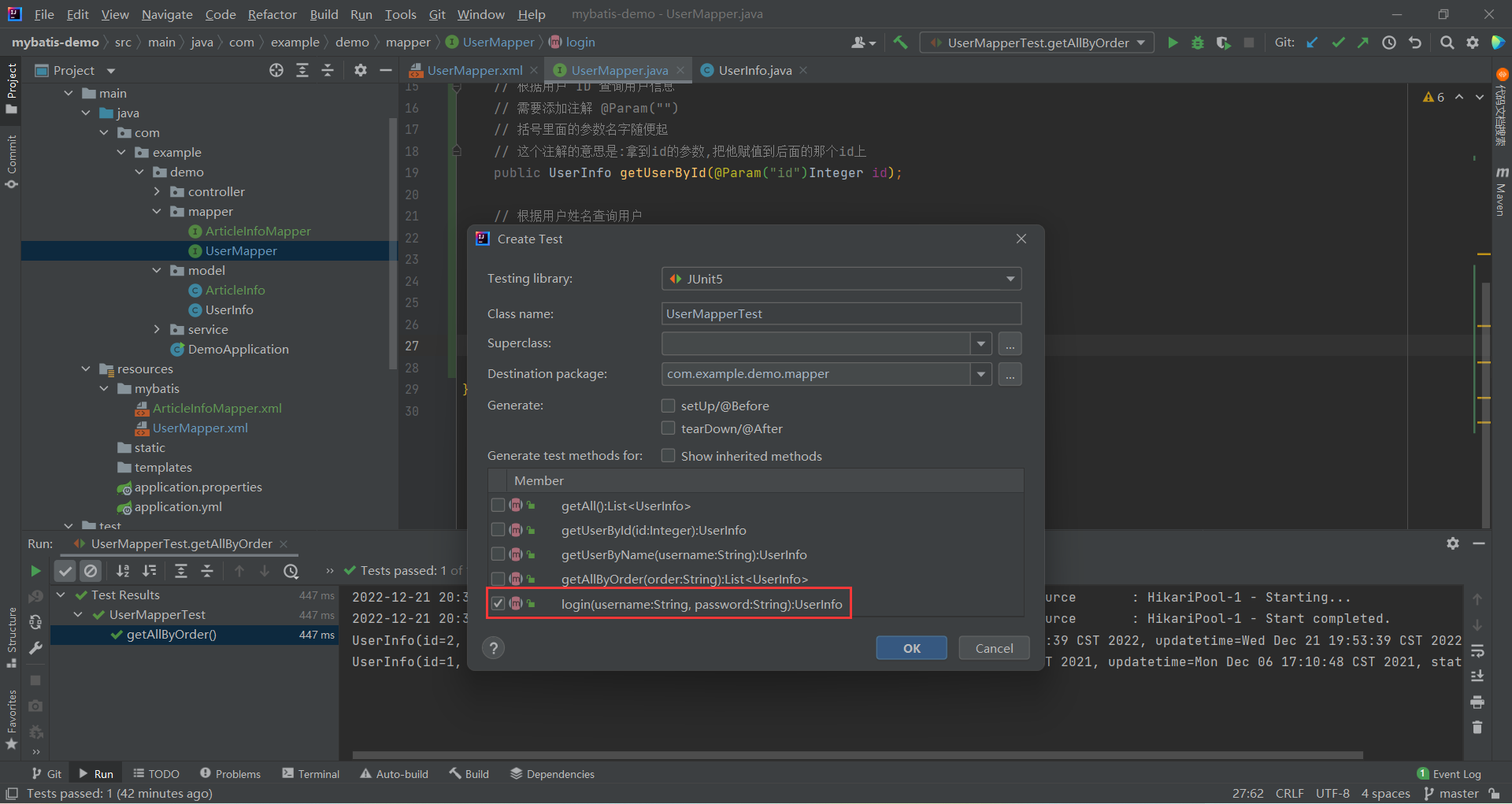This screenshot has width=1512, height=804.
Task: Open the Terminal tool window tab
Action: point(310,774)
